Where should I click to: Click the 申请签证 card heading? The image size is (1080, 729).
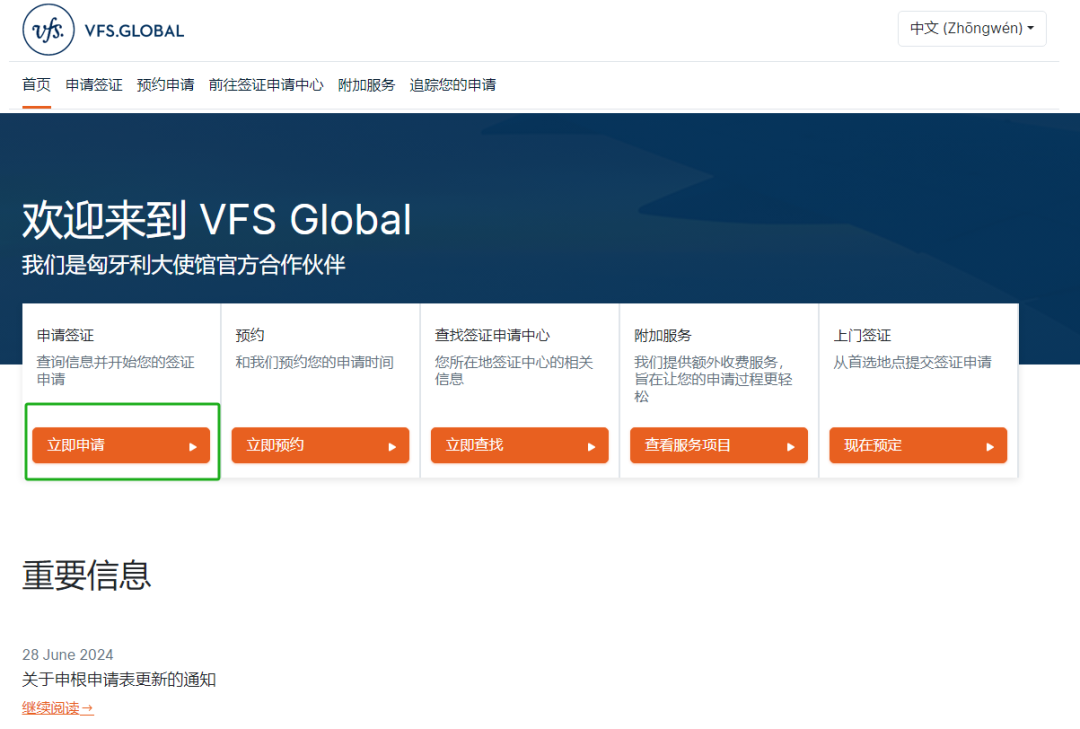[x=65, y=336]
